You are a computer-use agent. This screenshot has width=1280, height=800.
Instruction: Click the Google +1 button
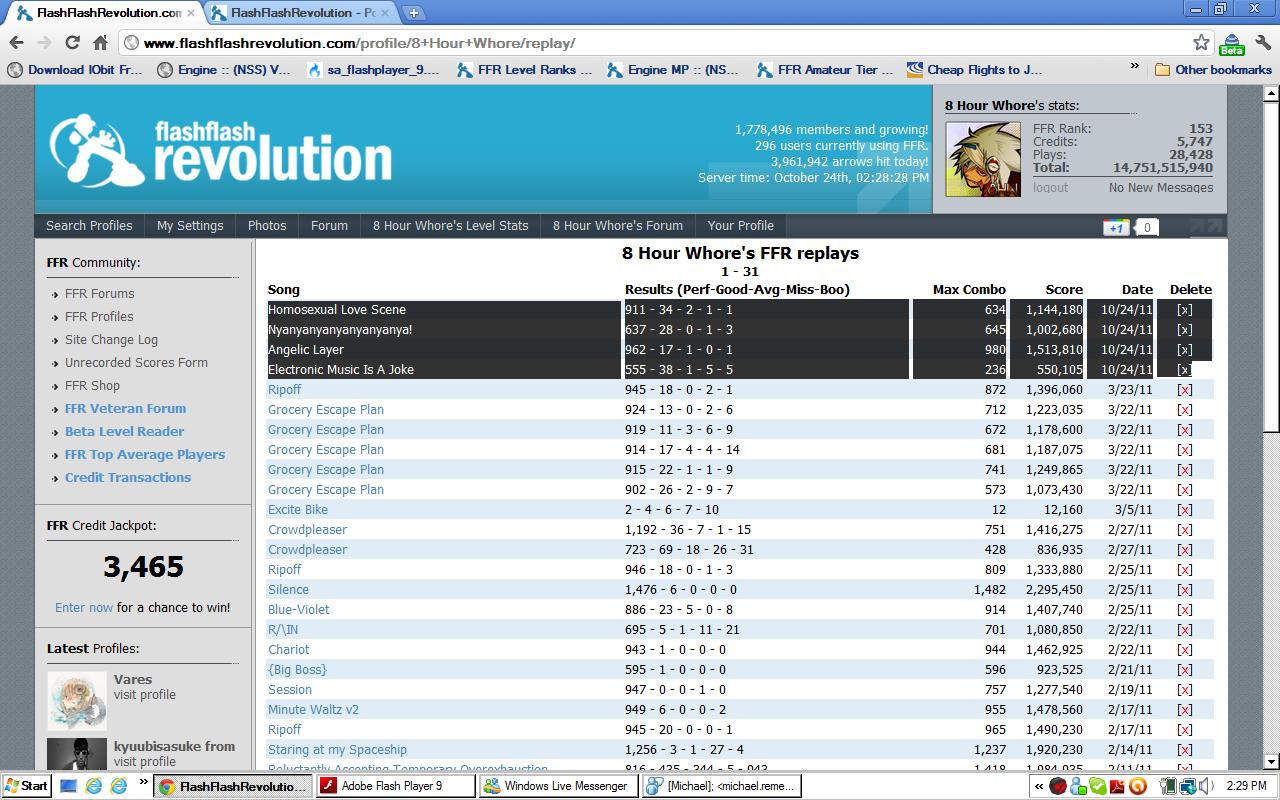[1116, 227]
